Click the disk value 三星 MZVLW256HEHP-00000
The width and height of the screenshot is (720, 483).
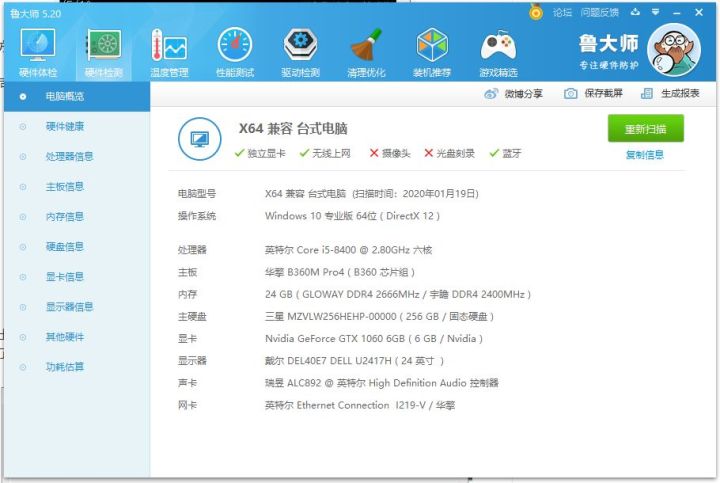pos(379,316)
